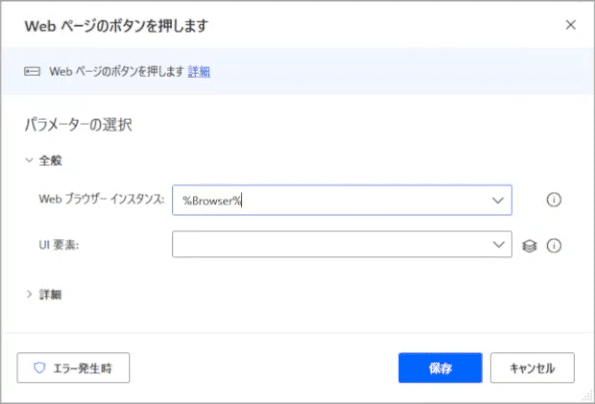
Task: Expand the 詳細 section
Action: click(29, 294)
